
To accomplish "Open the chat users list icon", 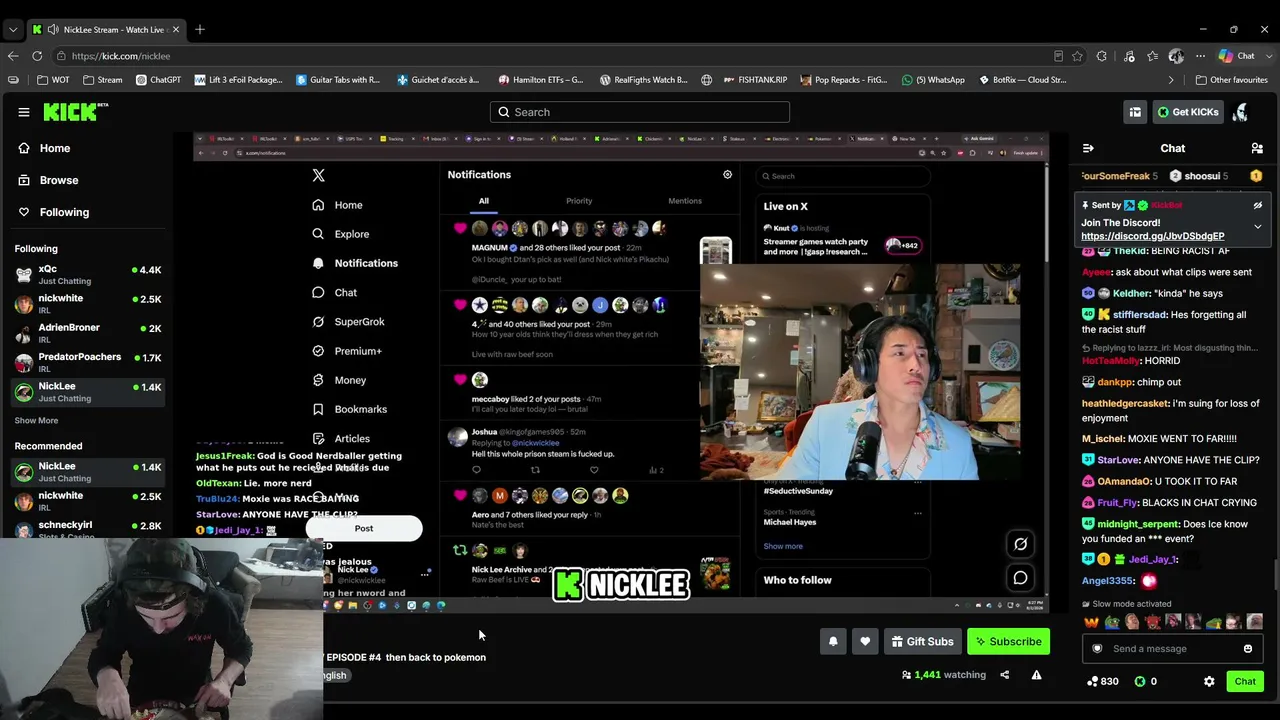I will point(1257,148).
